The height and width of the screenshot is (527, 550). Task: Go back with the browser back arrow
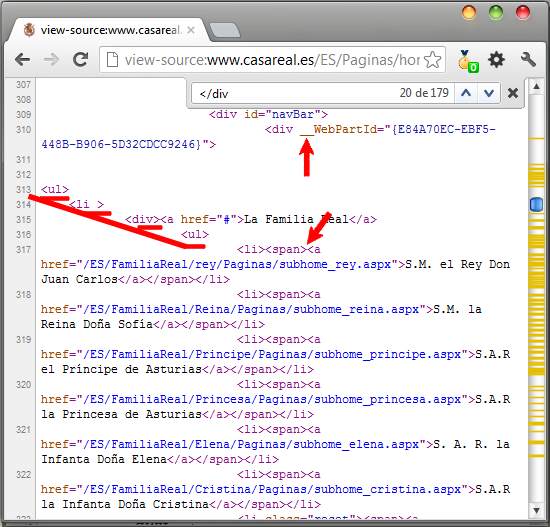[23, 60]
